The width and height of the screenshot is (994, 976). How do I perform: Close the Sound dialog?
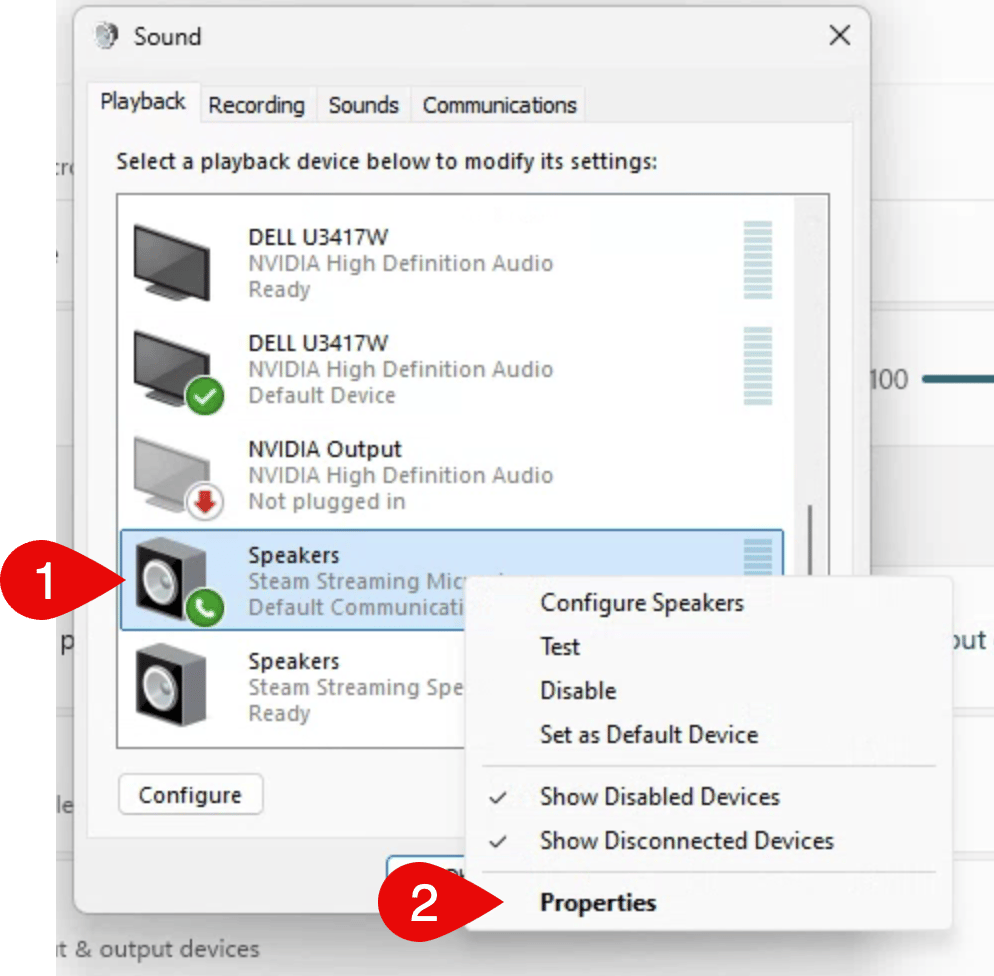click(840, 35)
